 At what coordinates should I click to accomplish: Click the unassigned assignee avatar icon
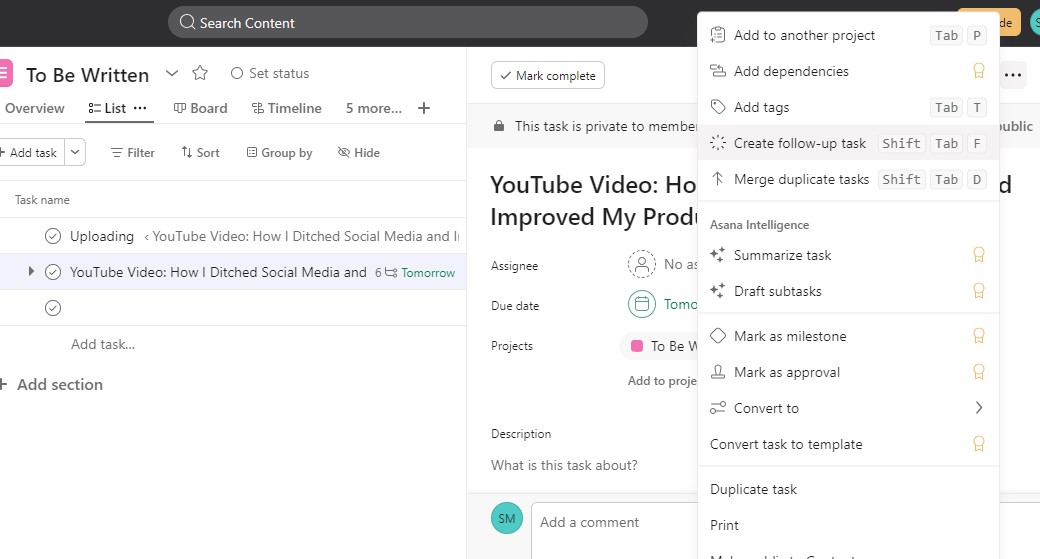[641, 265]
